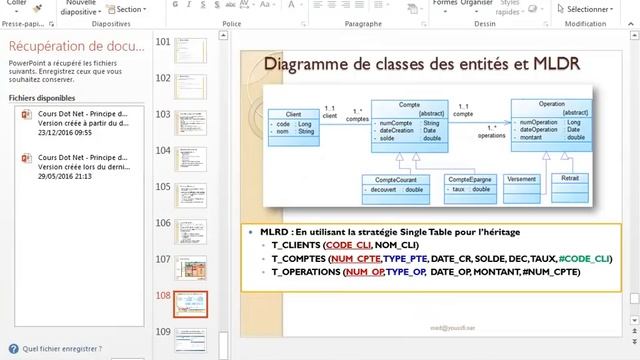Click the font color A button
This screenshot has width=640, height=360.
point(291,4)
